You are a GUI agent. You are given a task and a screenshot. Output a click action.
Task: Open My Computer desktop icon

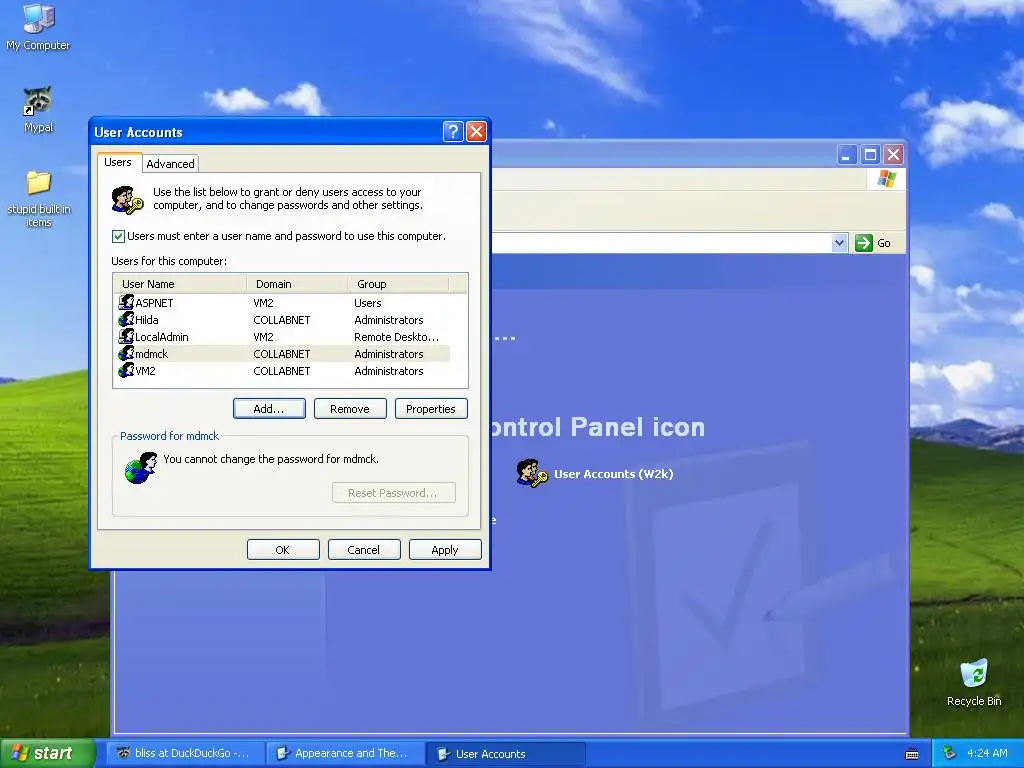pos(38,27)
